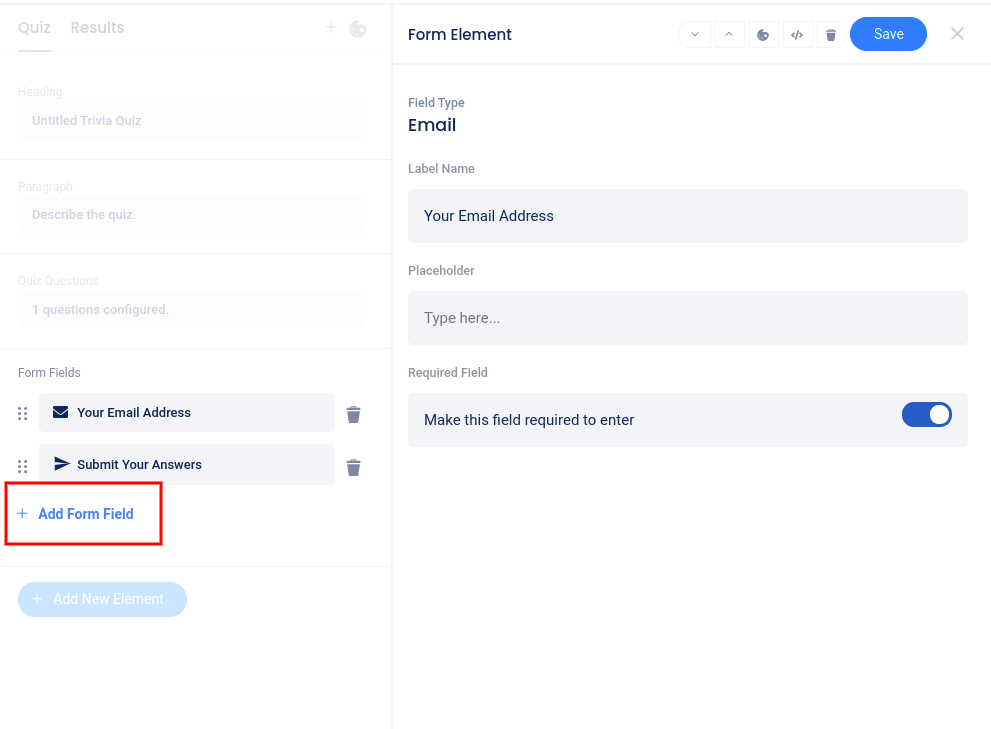Move element up with chevron-up button
The height and width of the screenshot is (729, 991).
[728, 35]
